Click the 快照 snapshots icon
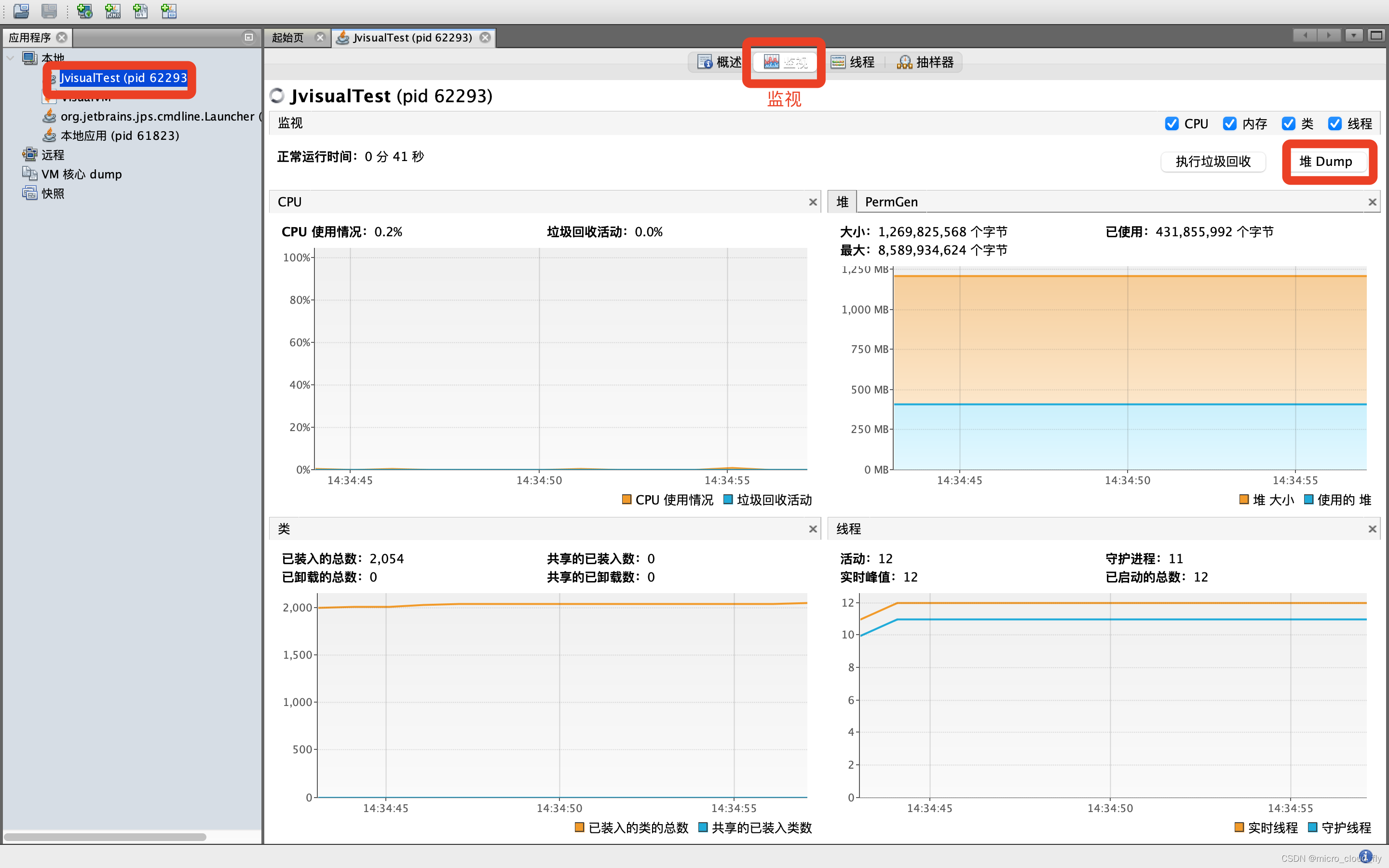Screen dimensions: 1389x868 [x=29, y=193]
